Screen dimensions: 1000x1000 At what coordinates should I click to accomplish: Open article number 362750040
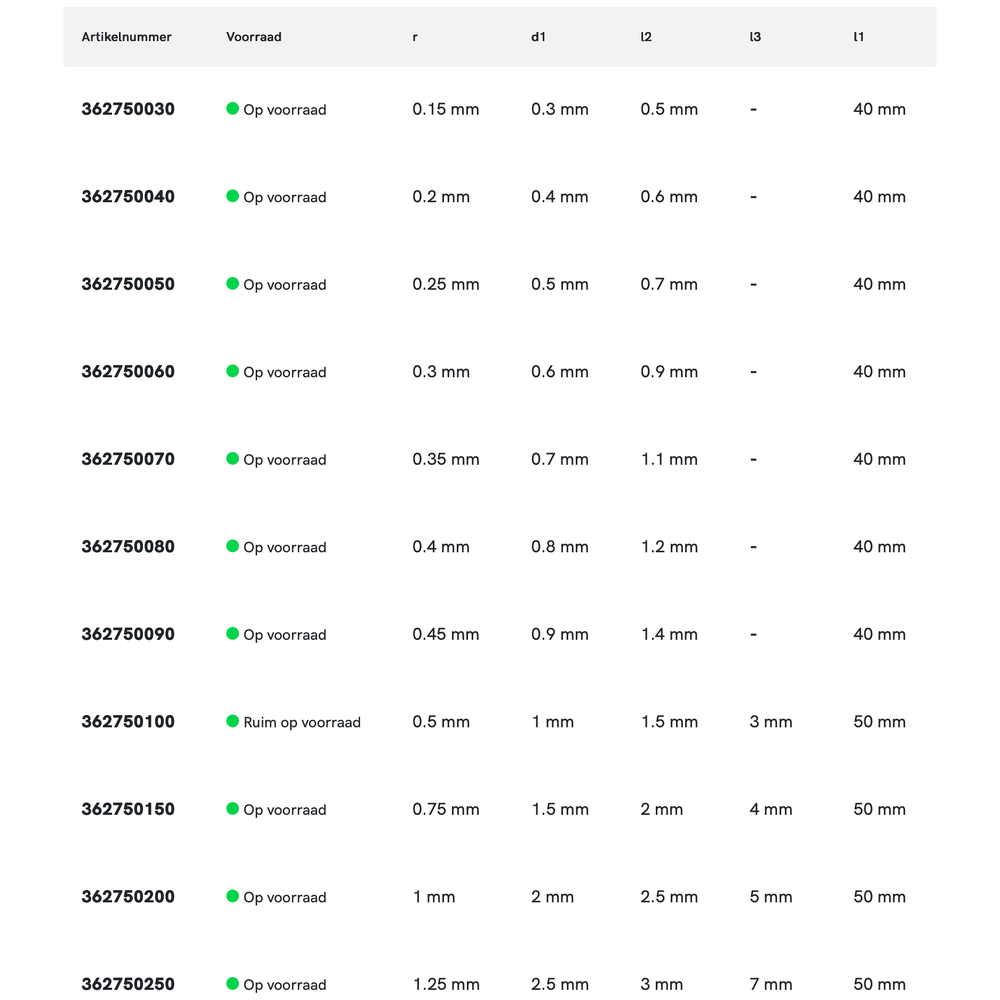[128, 197]
